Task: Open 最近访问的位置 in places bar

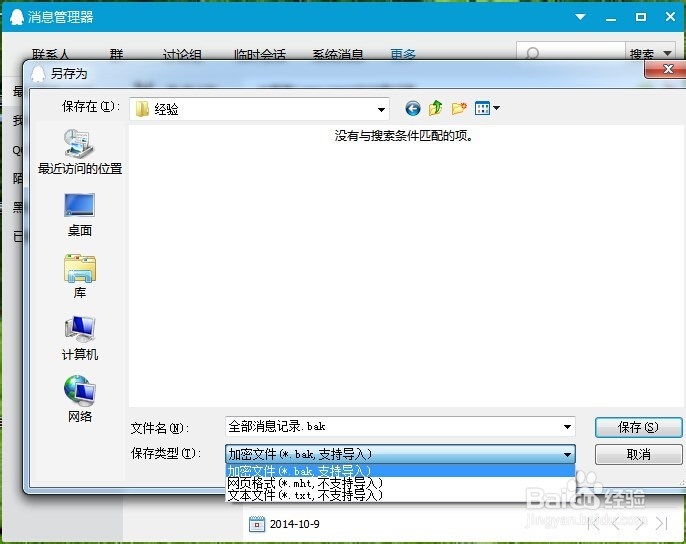Action: click(x=80, y=152)
